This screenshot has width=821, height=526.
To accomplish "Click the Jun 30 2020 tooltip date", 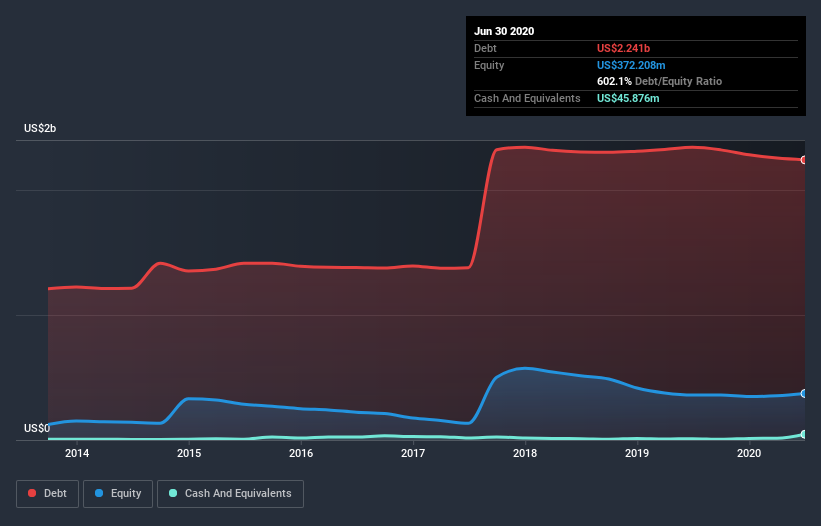I will click(504, 31).
